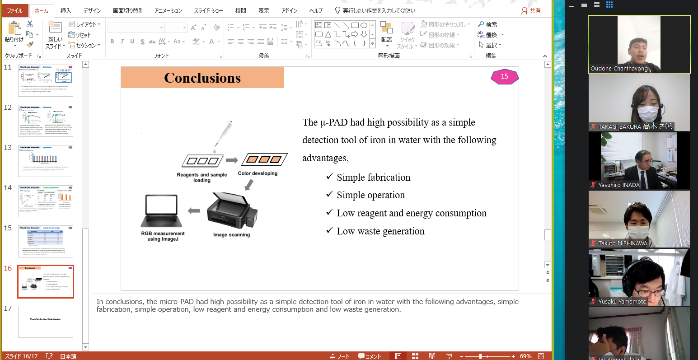Switch to the Animations tab

coord(168,10)
